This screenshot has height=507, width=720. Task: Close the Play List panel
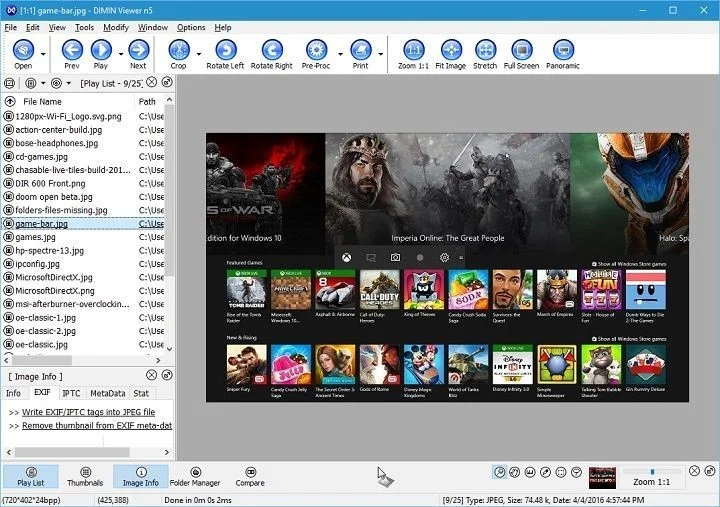pos(152,82)
